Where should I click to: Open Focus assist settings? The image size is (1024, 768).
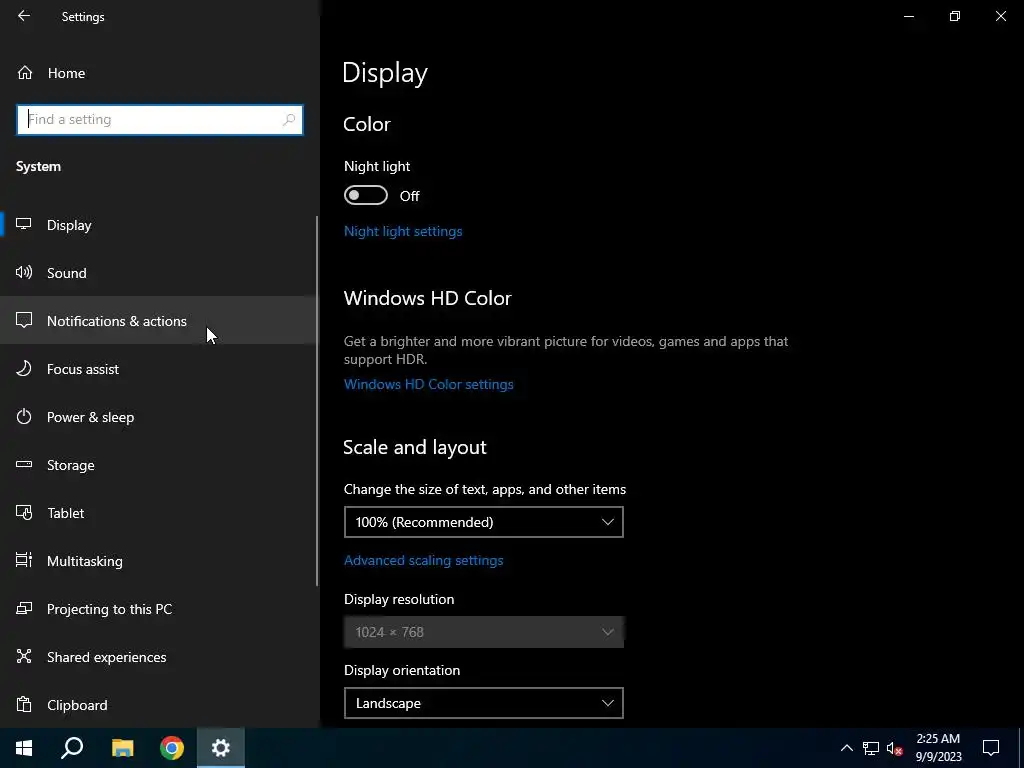[x=159, y=369]
